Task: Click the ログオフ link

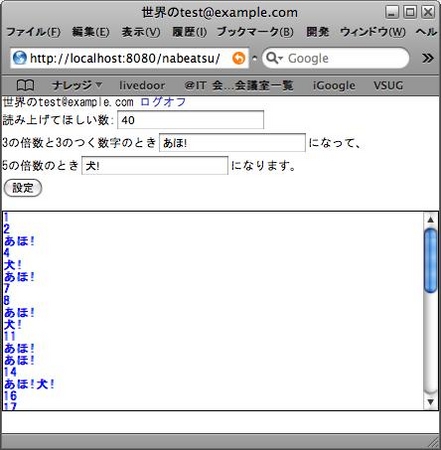Action: 163,102
